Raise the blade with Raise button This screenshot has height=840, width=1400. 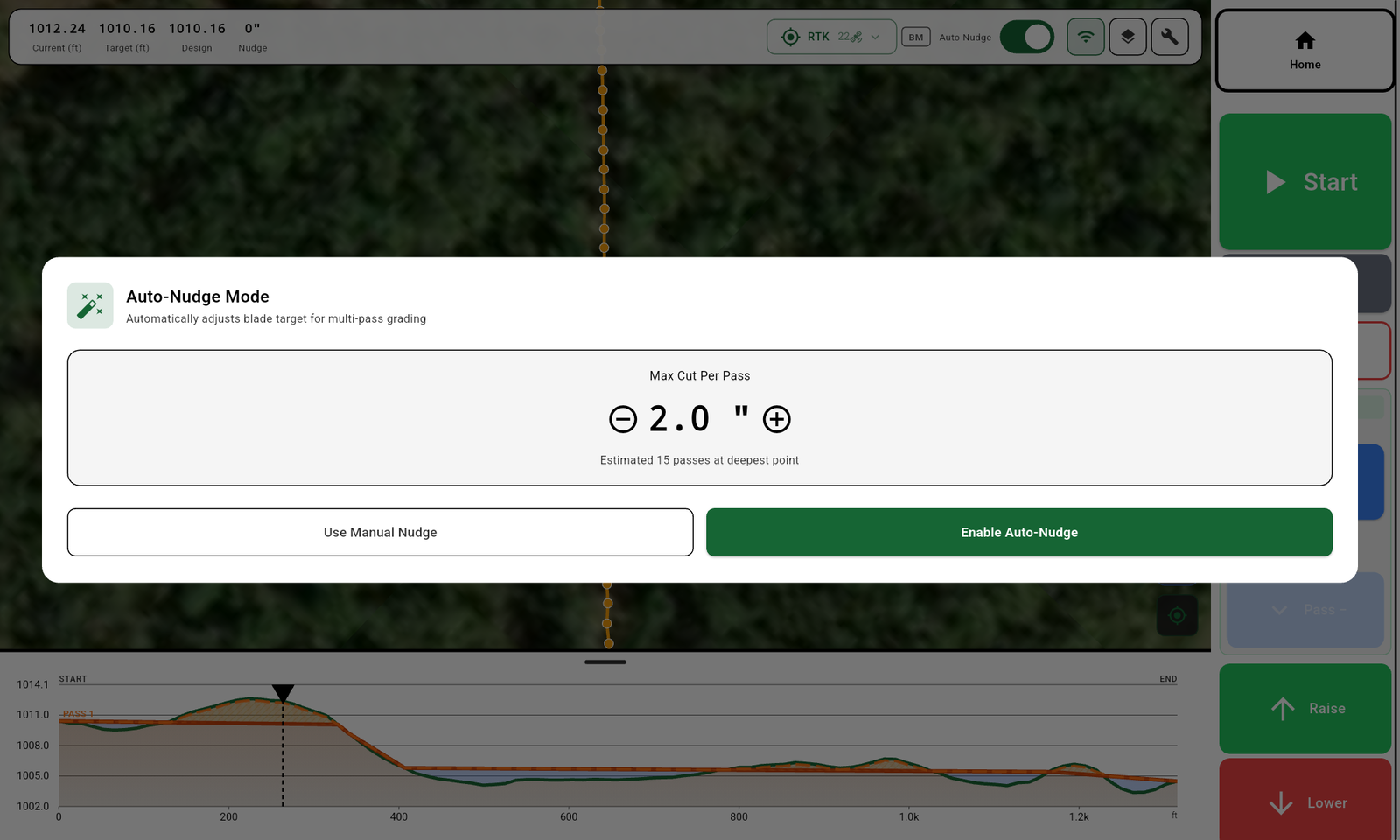(x=1305, y=709)
